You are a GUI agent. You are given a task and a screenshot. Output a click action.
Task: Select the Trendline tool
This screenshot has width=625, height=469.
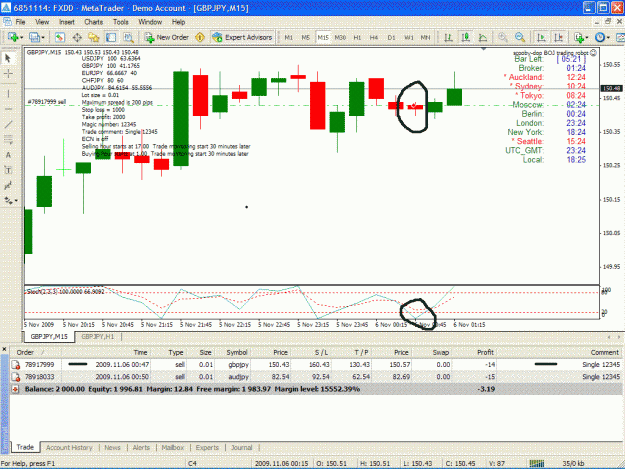(8, 124)
